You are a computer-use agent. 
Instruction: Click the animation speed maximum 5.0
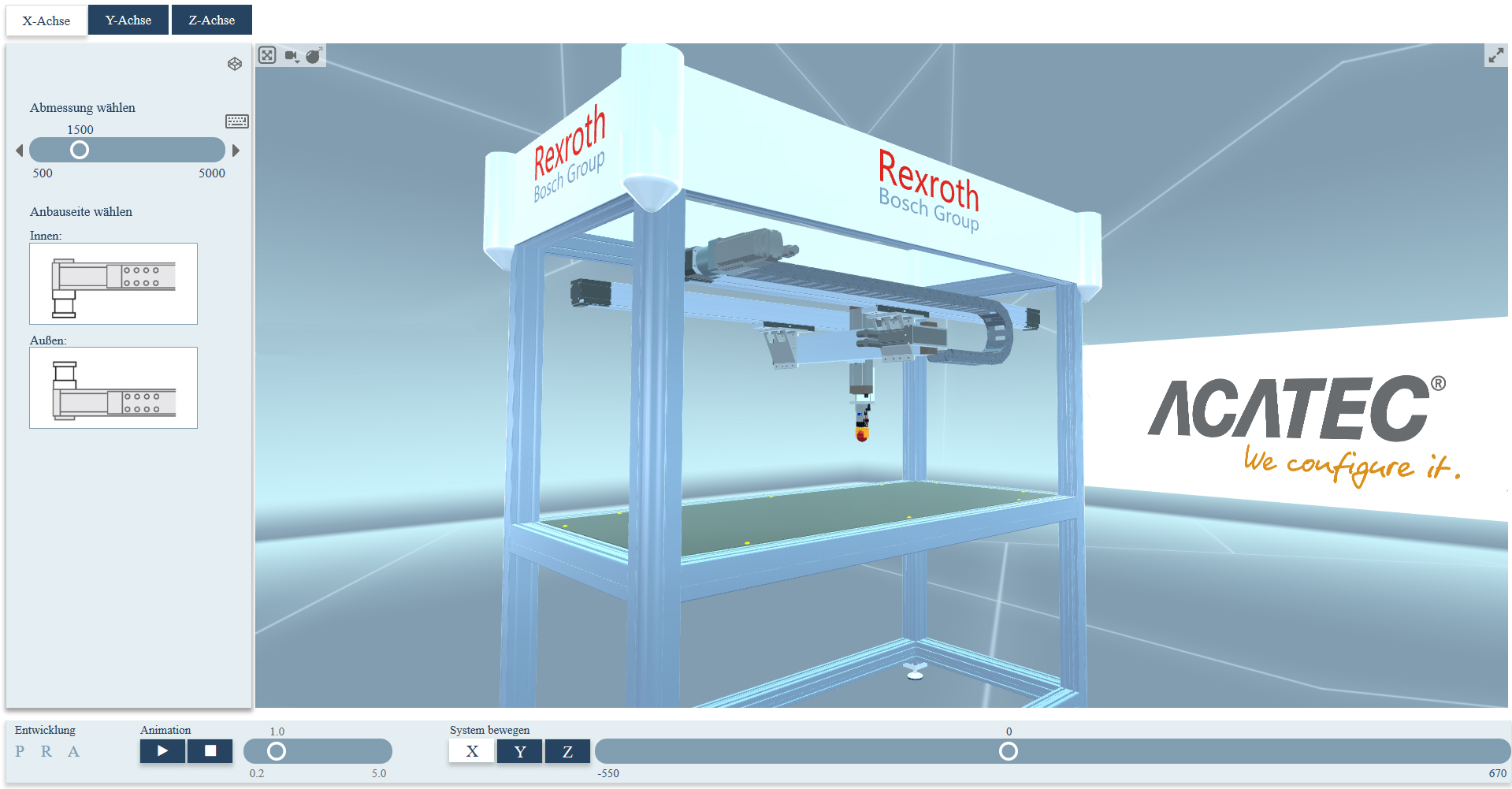coord(379,774)
